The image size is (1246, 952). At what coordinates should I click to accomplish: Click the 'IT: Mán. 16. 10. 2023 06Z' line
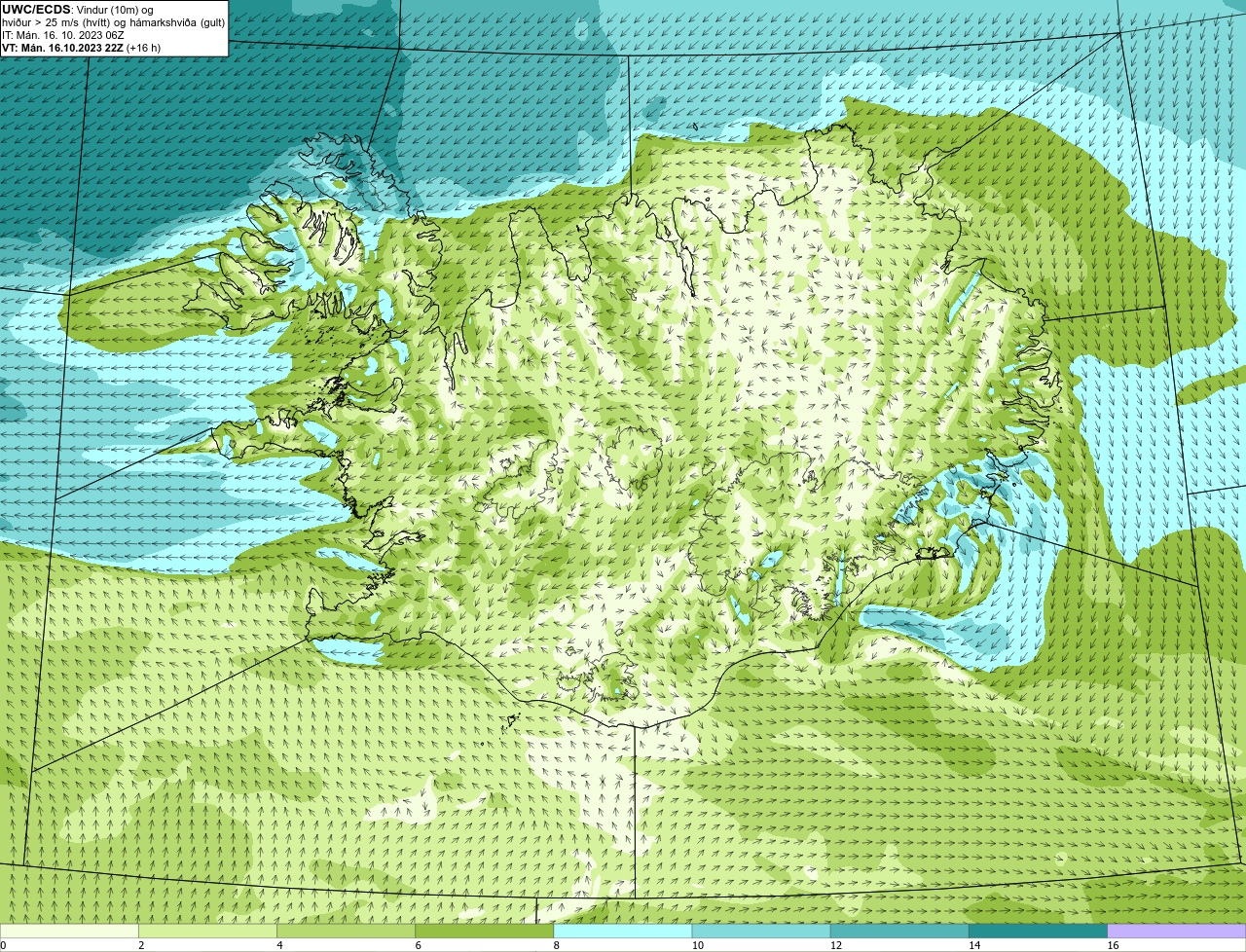pyautogui.click(x=63, y=35)
